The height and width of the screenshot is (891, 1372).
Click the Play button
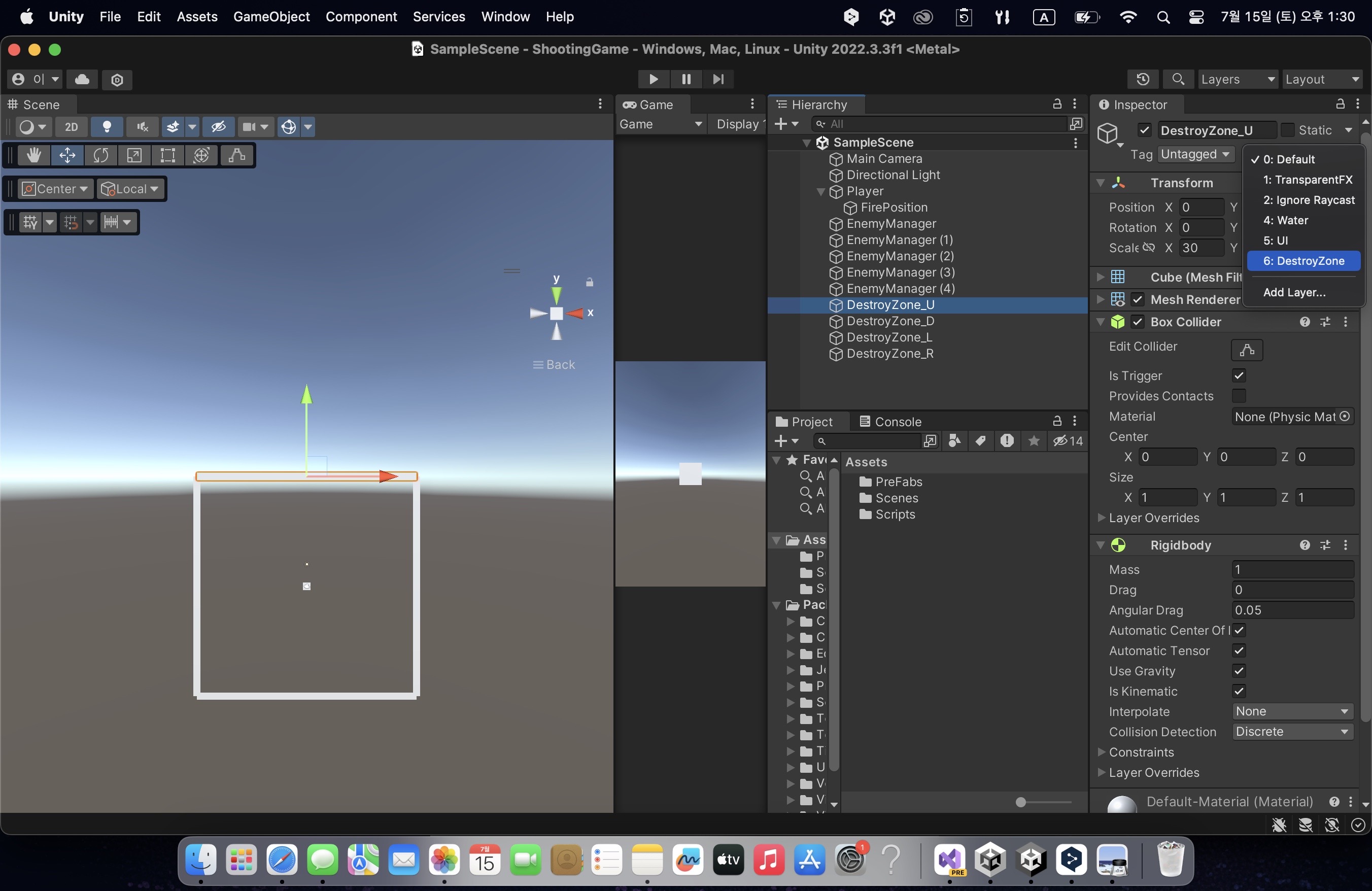click(x=653, y=79)
